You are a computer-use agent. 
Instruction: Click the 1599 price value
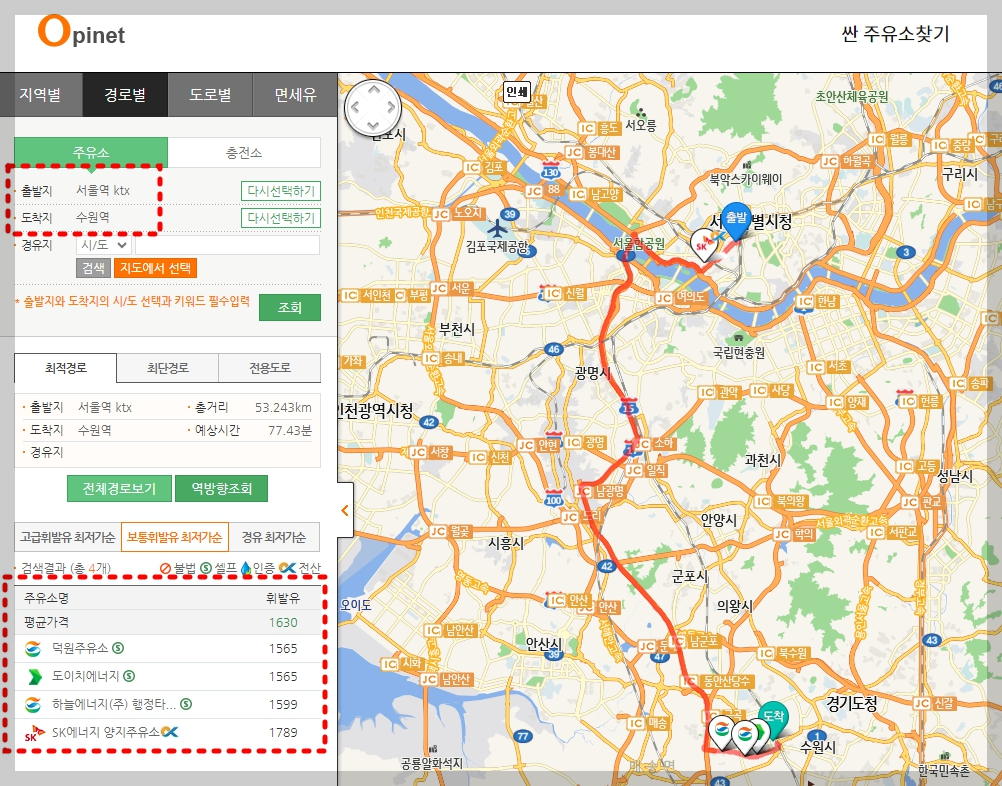[283, 704]
